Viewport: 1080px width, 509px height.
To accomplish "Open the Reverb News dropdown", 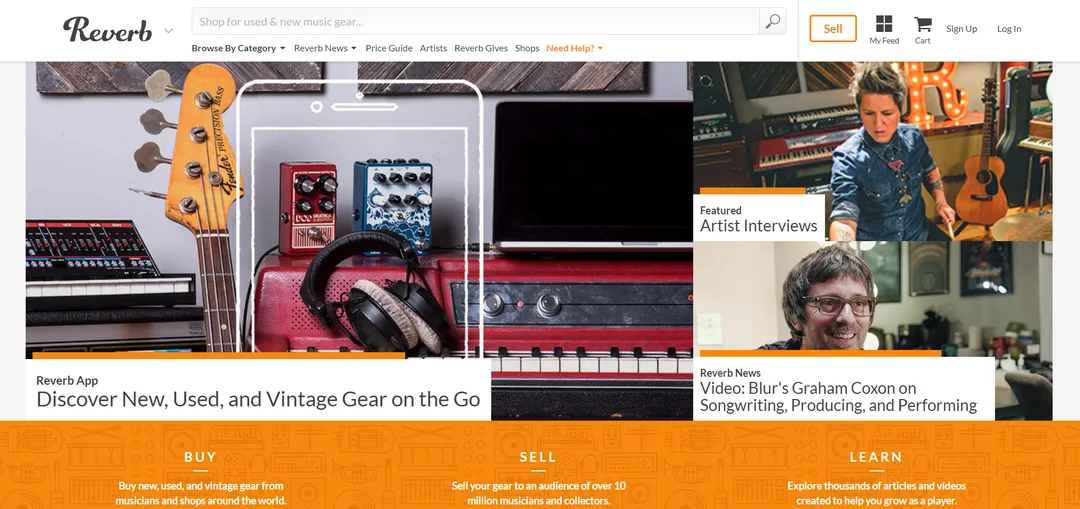I will (325, 48).
